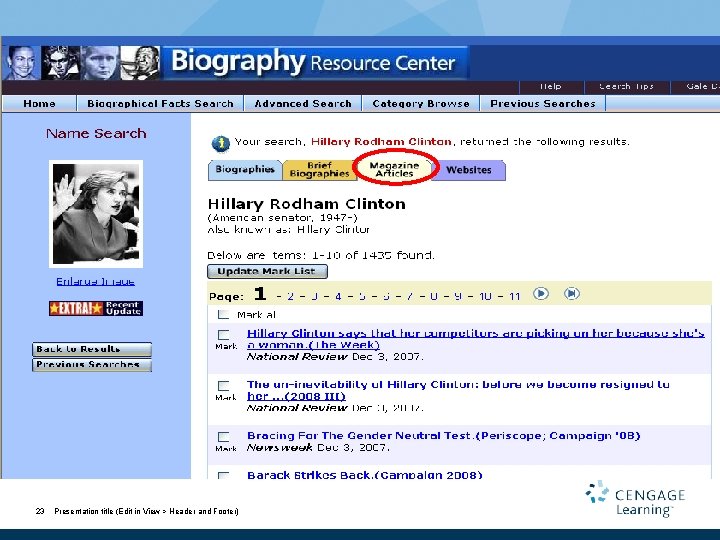This screenshot has width=720, height=540.
Task: Click the Hillary Rodham Clinton portrait thumbnail
Action: pyautogui.click(x=96, y=214)
